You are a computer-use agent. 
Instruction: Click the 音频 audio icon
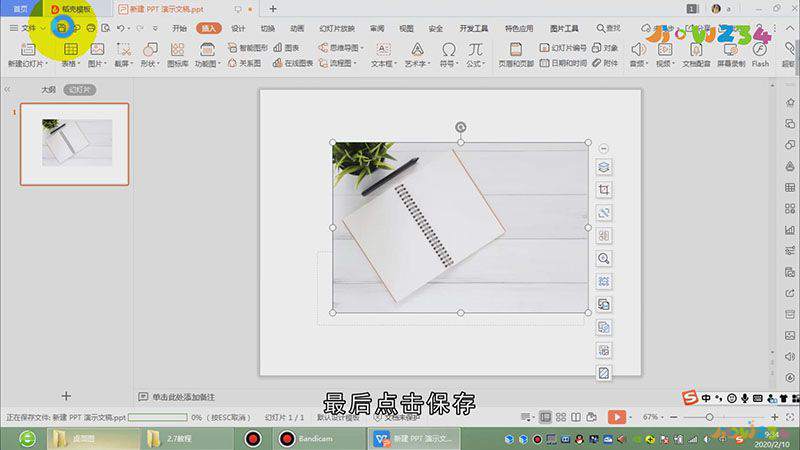(638, 49)
